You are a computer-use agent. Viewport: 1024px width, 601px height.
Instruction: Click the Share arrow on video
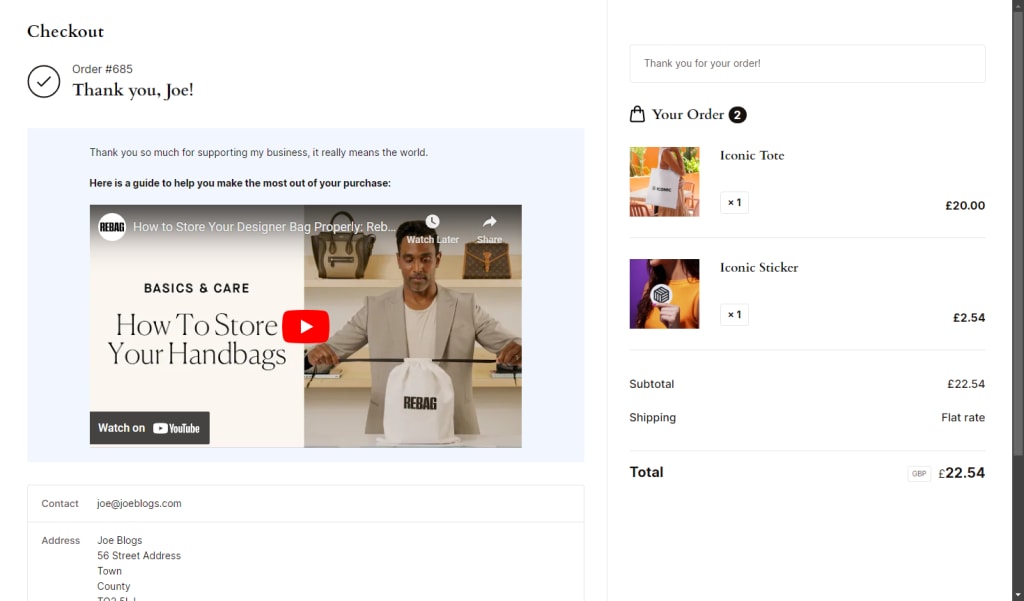coord(490,221)
